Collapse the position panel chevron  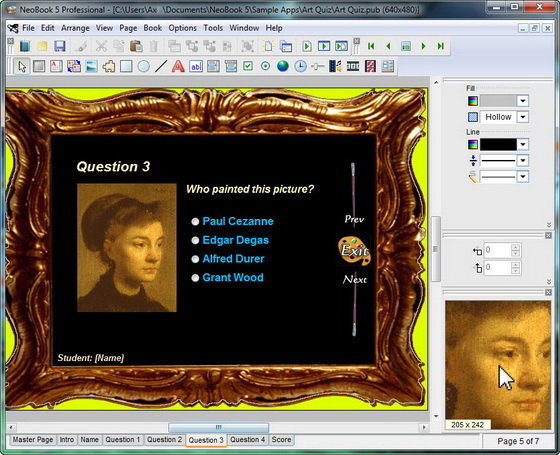coord(549,282)
